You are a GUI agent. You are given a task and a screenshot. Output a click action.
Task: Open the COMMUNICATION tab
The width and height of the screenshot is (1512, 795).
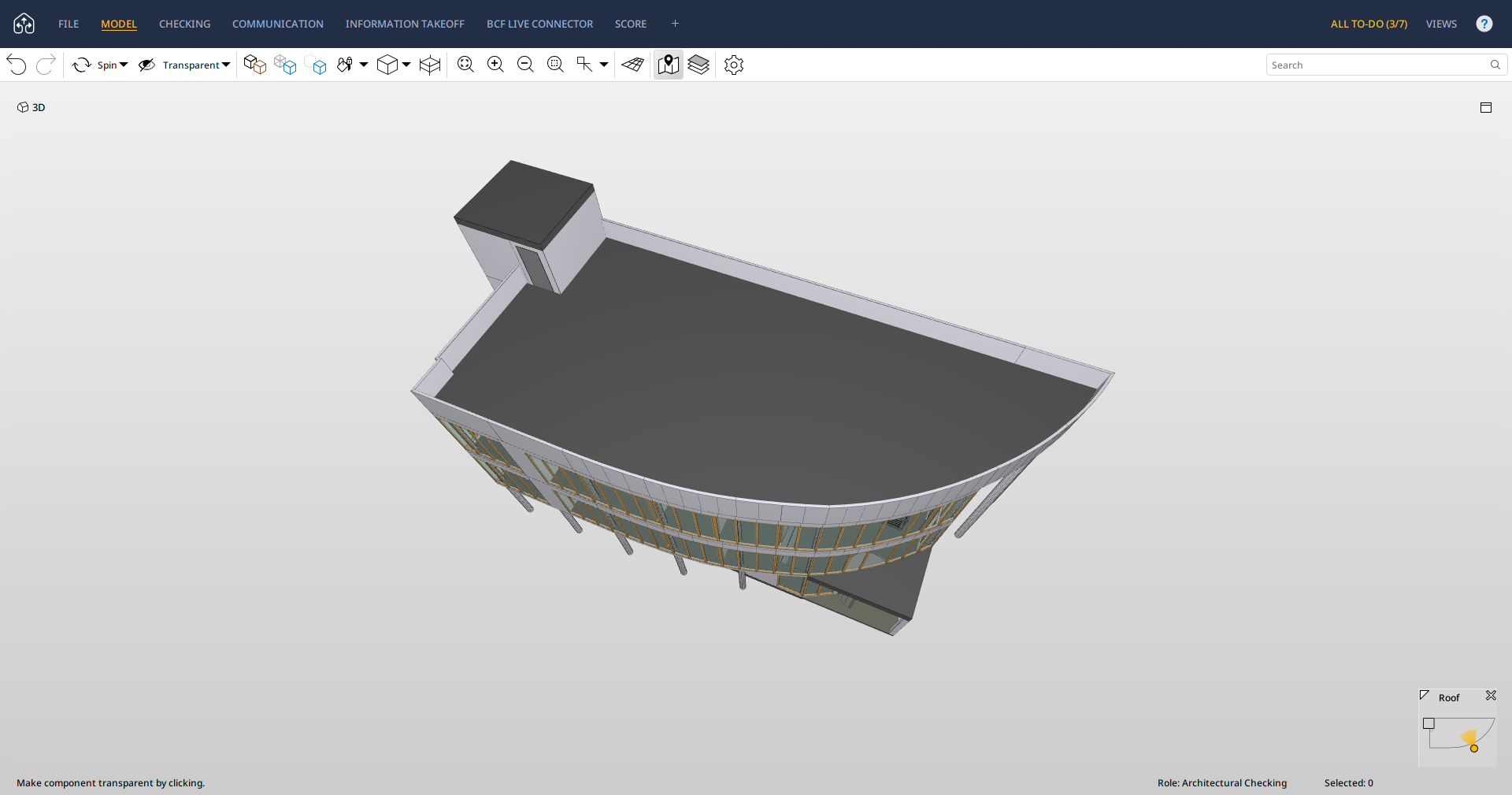point(278,24)
